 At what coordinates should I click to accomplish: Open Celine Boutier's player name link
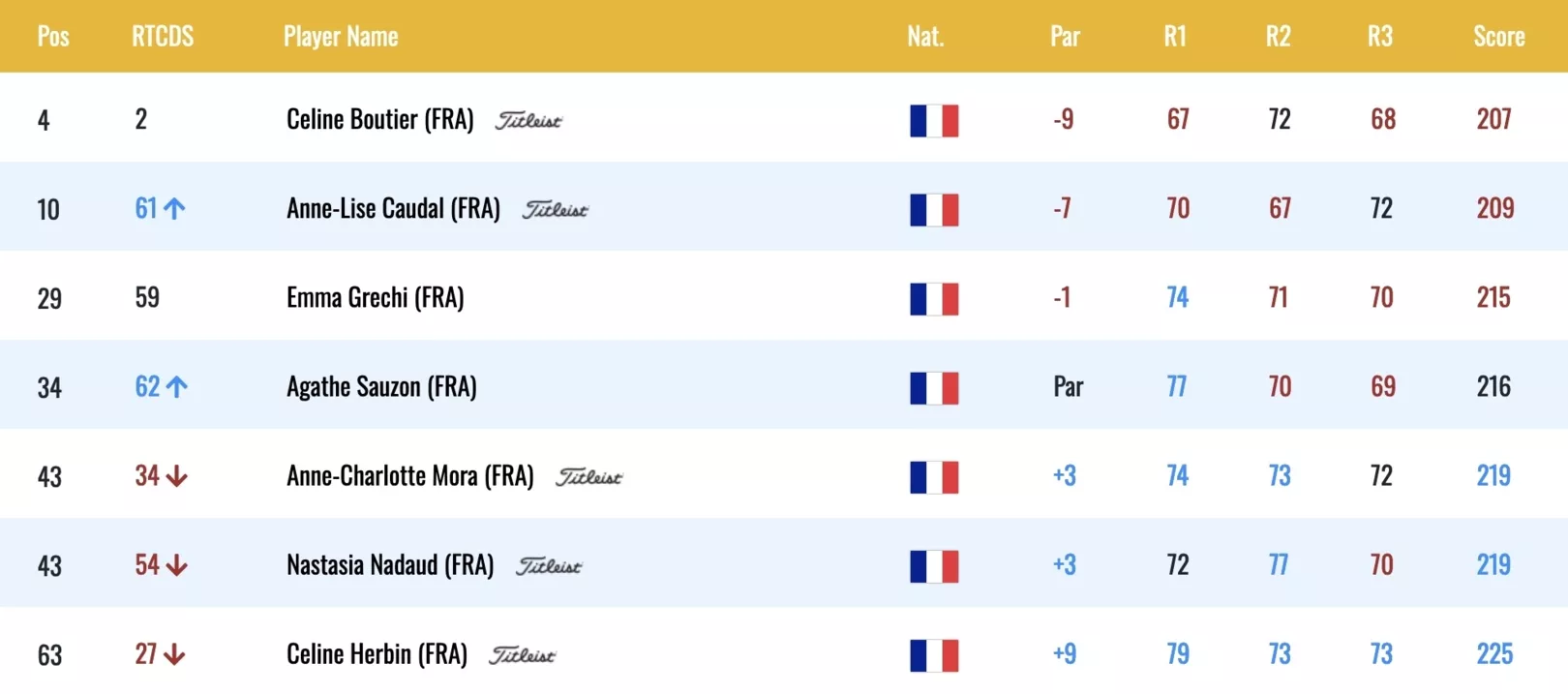[380, 120]
